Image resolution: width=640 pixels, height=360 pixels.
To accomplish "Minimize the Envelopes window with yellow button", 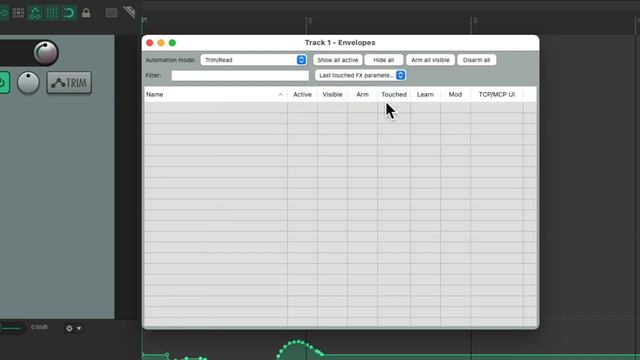I will [x=161, y=43].
